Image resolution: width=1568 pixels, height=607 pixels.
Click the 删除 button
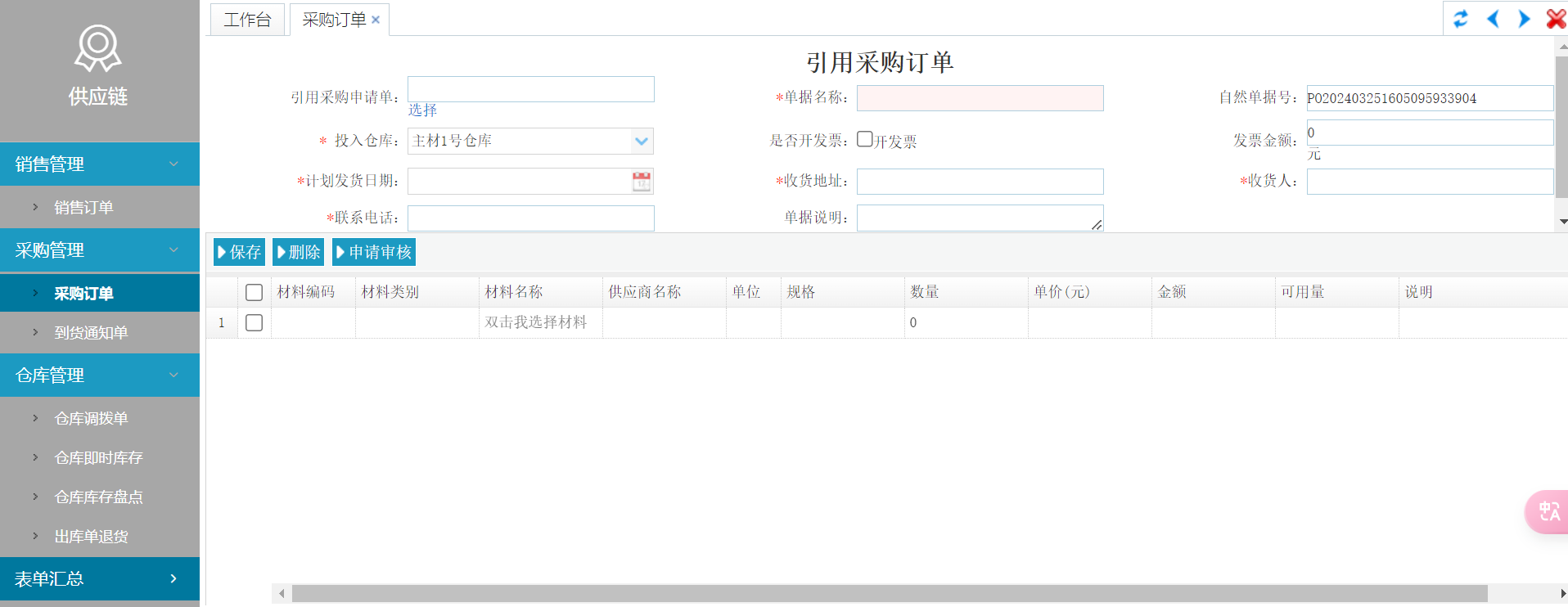click(299, 252)
